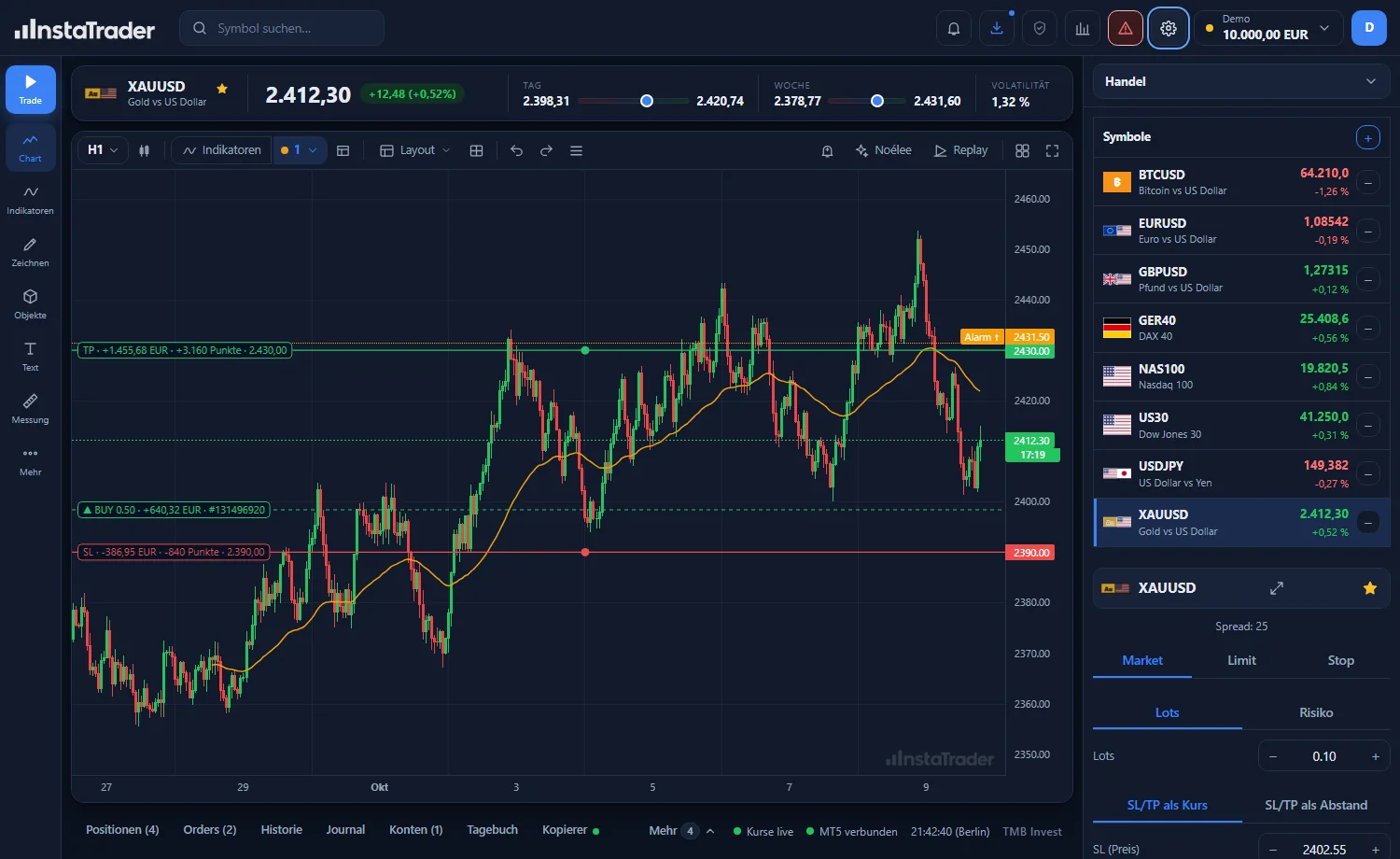
Task: Open Indikatoren in the left sidebar
Action: pos(30,200)
